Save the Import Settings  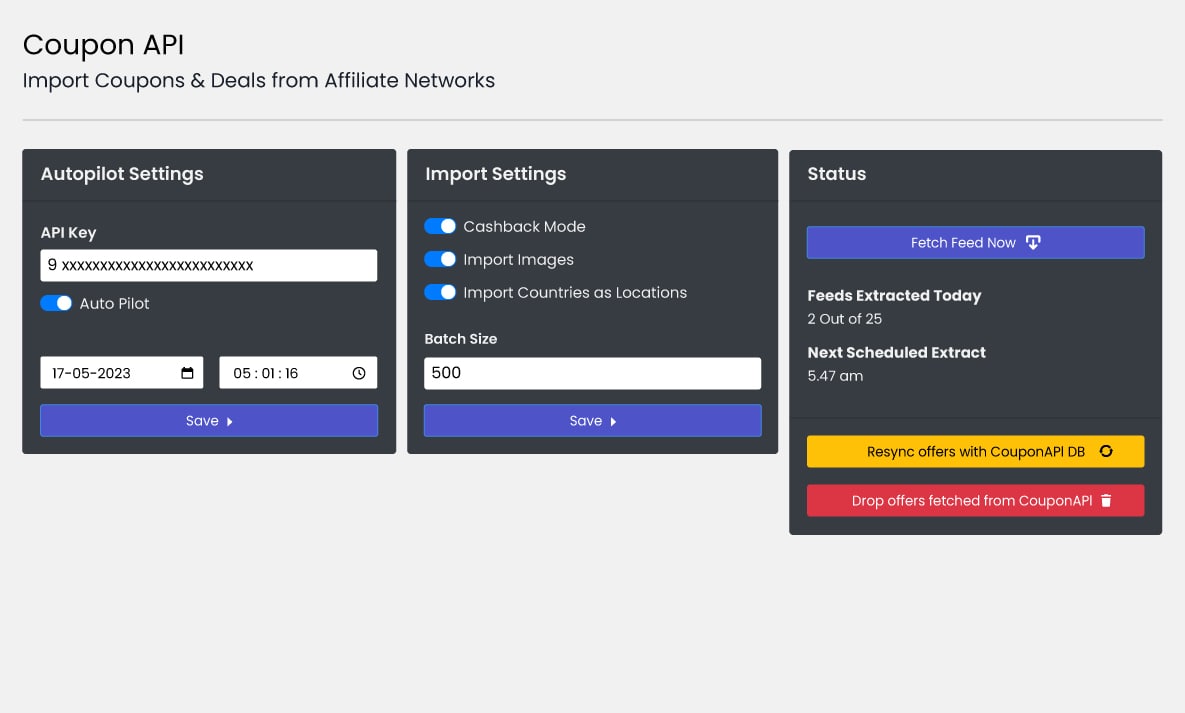(x=592, y=420)
